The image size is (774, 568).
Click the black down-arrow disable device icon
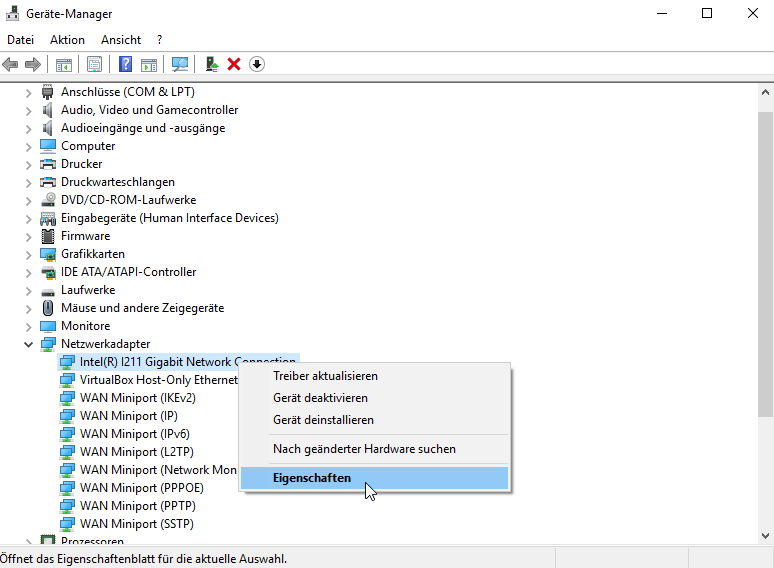[x=257, y=64]
